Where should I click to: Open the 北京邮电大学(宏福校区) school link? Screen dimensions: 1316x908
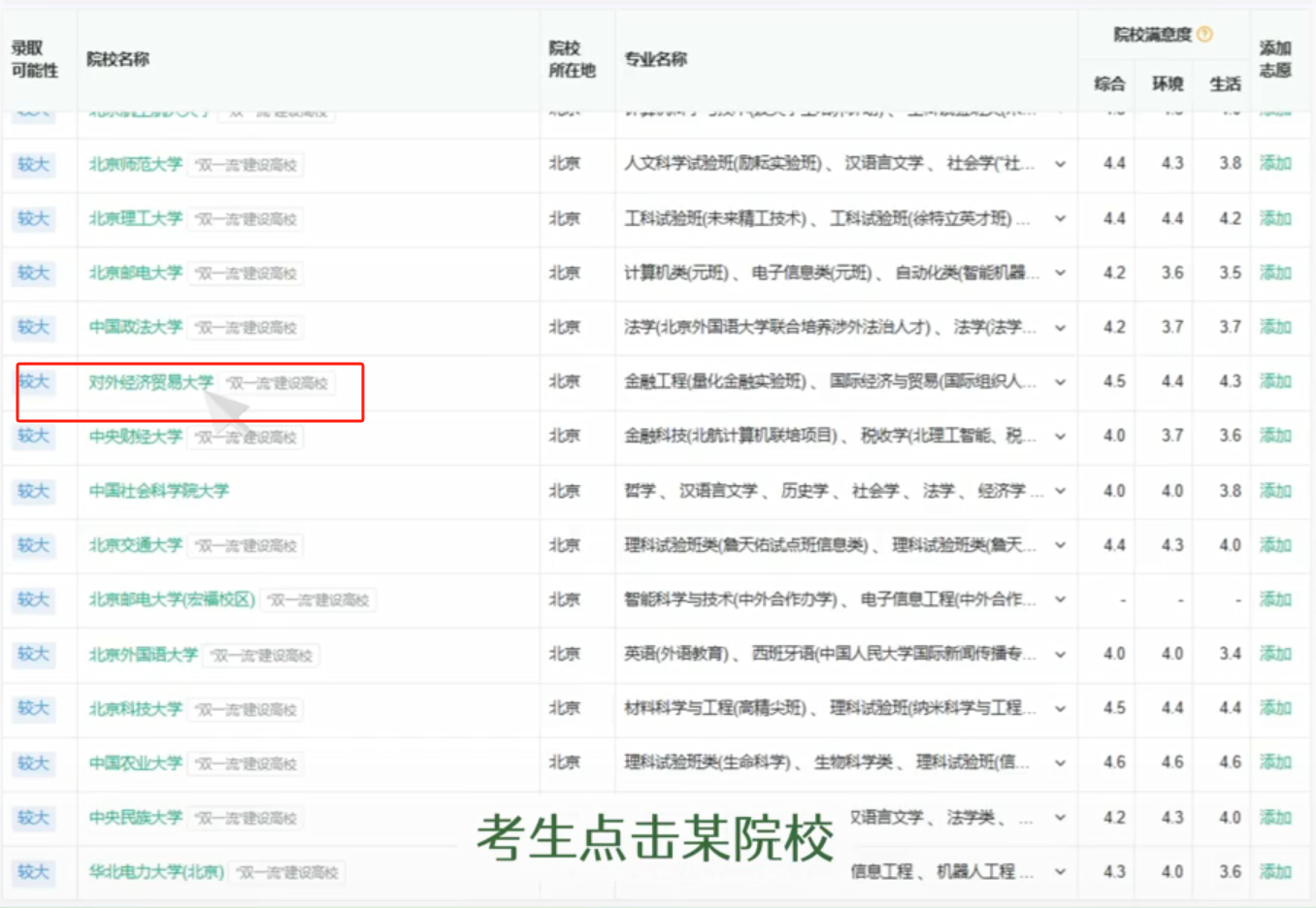tap(172, 600)
